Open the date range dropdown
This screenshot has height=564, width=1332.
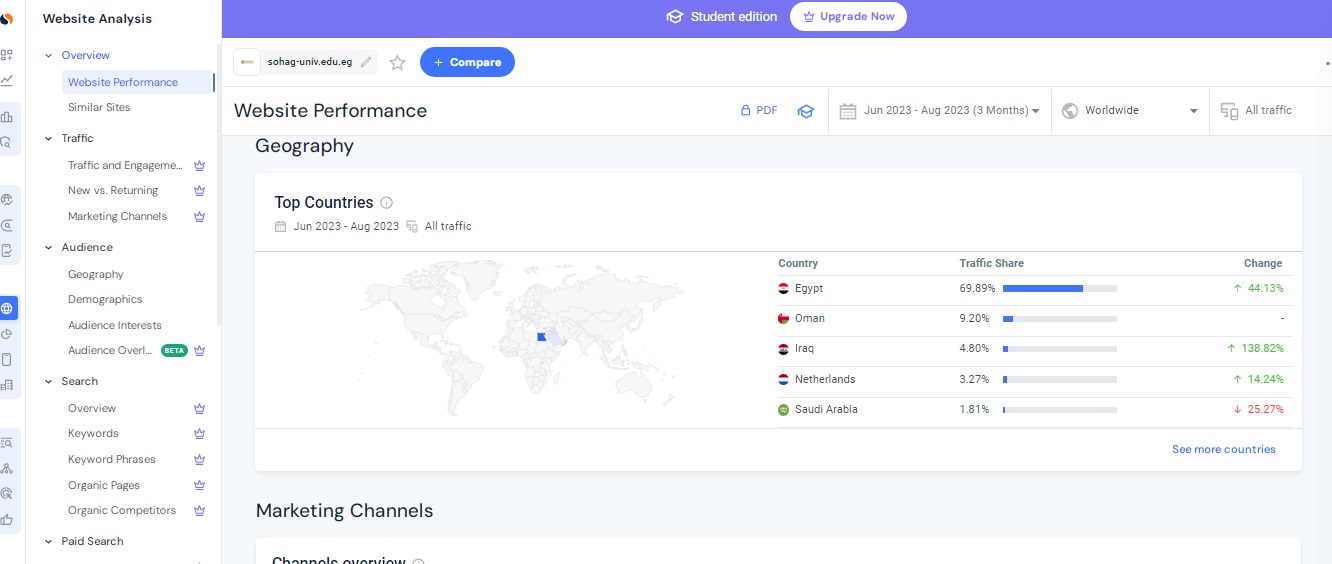pyautogui.click(x=940, y=111)
